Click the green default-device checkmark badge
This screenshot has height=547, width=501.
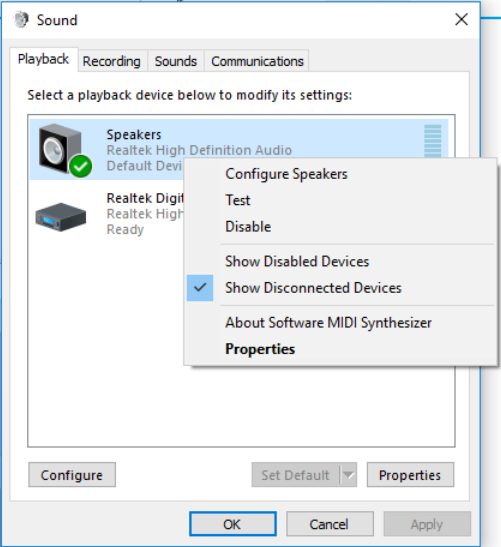click(x=81, y=166)
